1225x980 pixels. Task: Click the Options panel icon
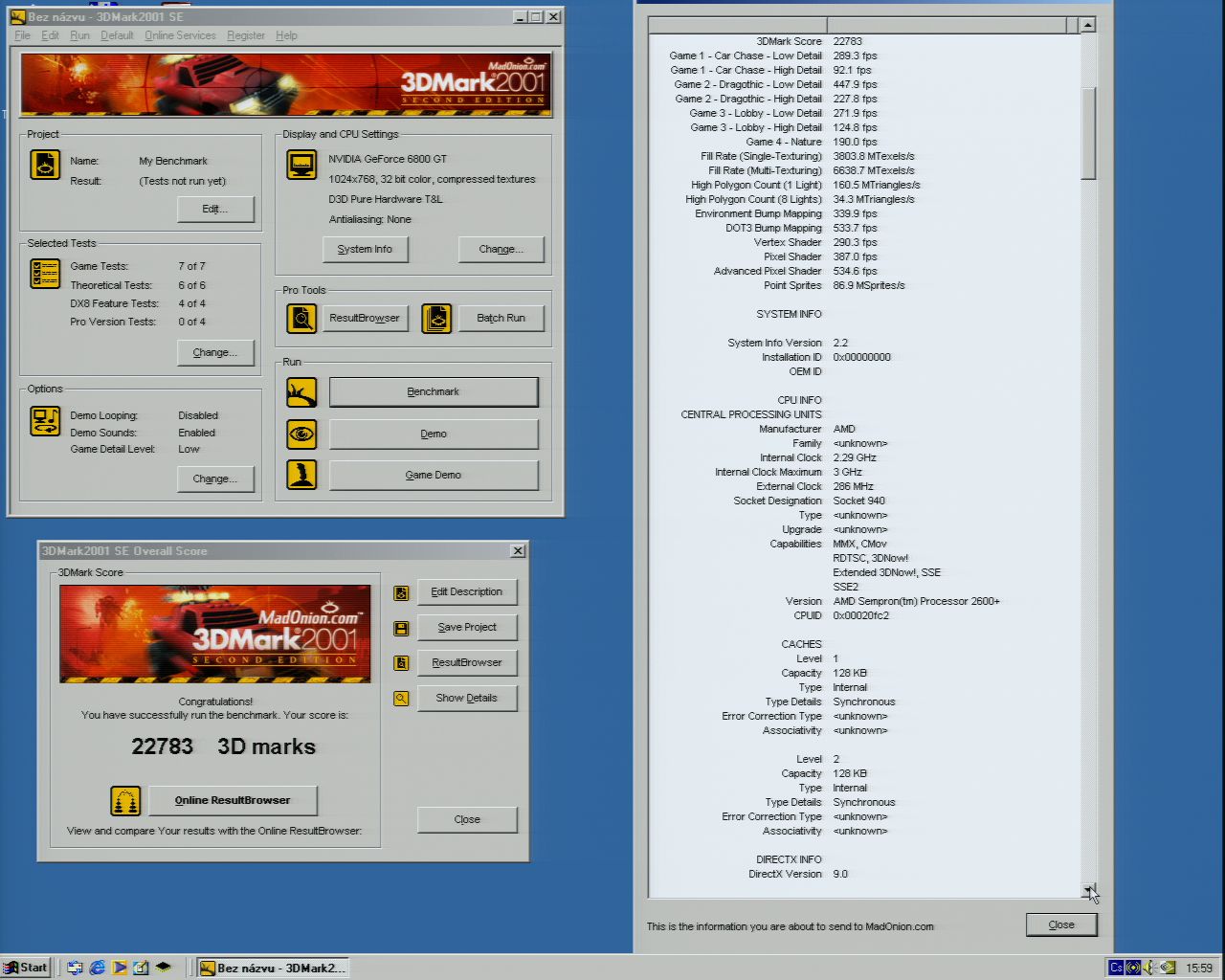click(45, 421)
